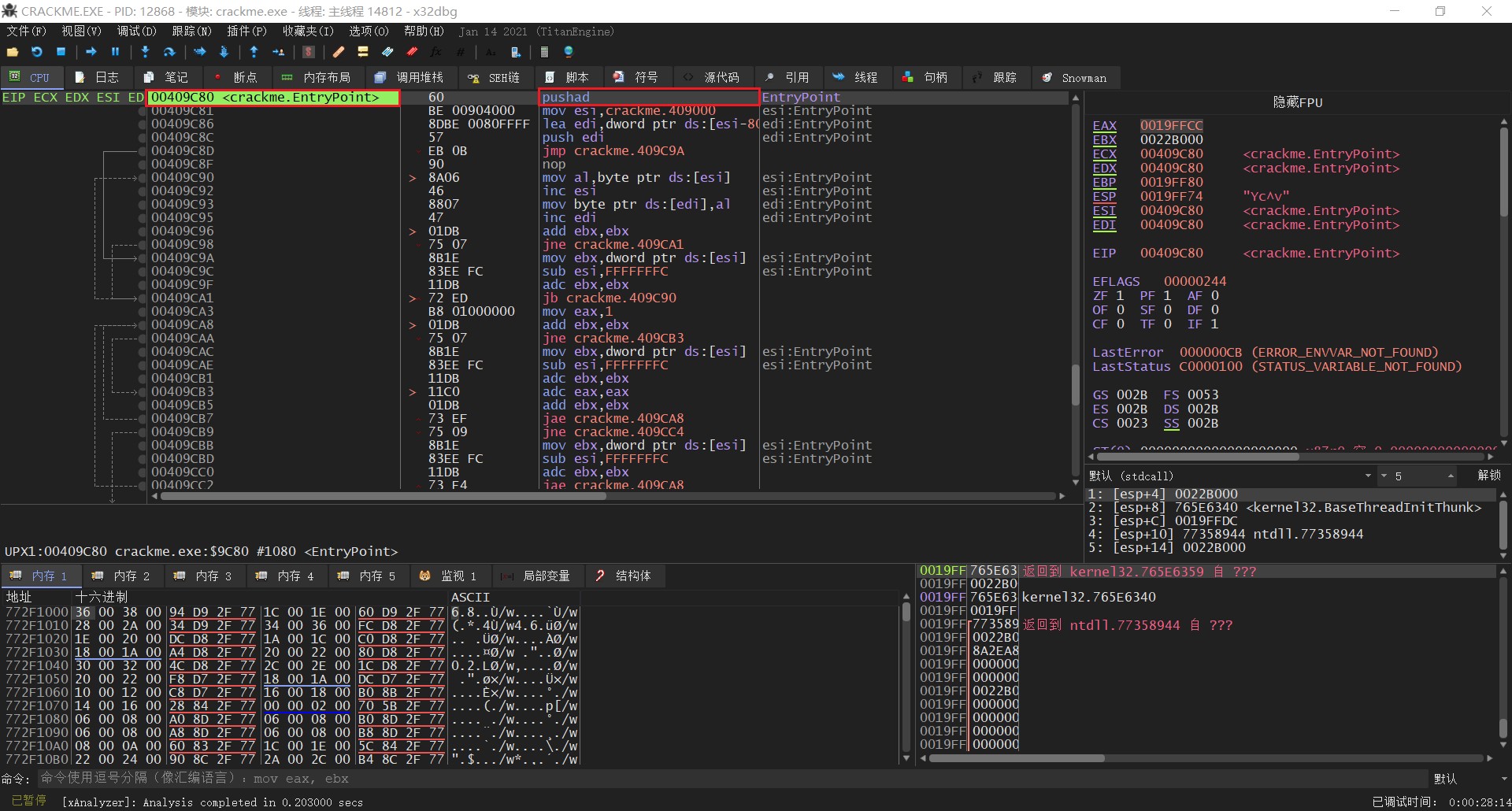This screenshot has height=811, width=1512.
Task: Stop debugging with the blue square icon
Action: 61,52
